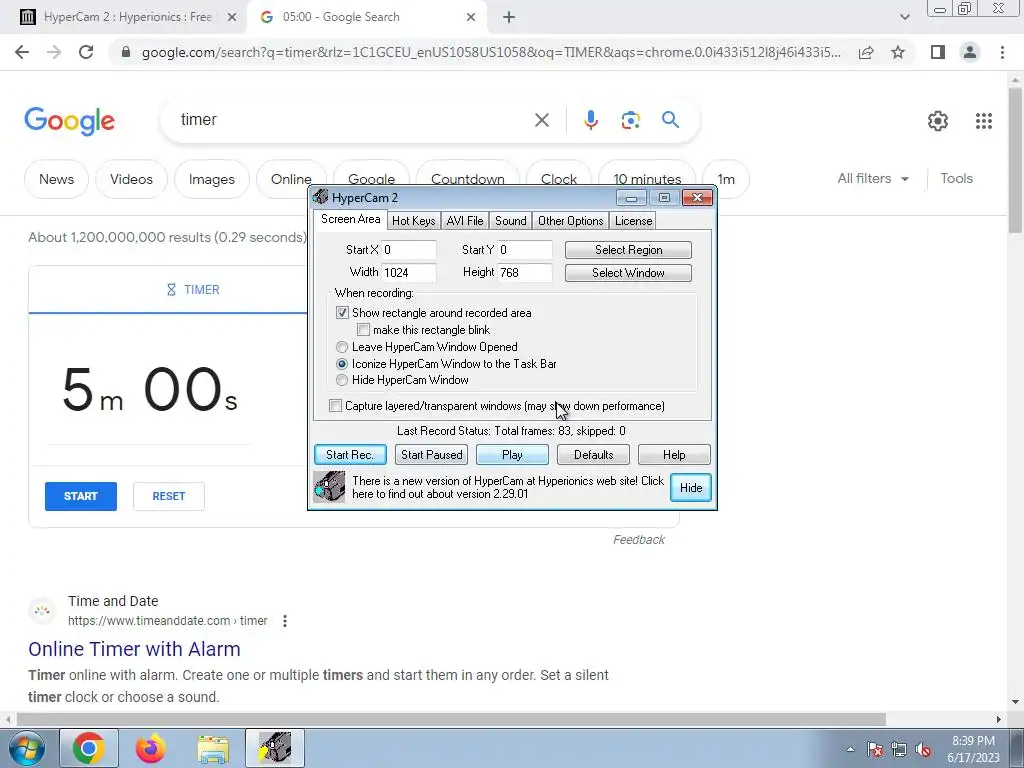Open new Chrome tab with plus icon
This screenshot has width=1024, height=768.
pyautogui.click(x=509, y=17)
